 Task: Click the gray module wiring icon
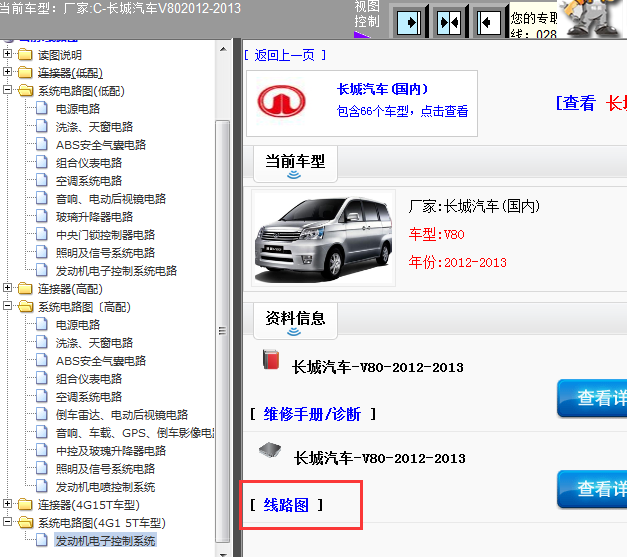[270, 450]
